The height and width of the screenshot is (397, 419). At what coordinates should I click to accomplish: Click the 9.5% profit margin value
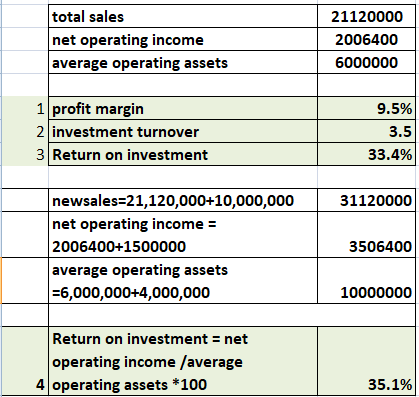367,108
